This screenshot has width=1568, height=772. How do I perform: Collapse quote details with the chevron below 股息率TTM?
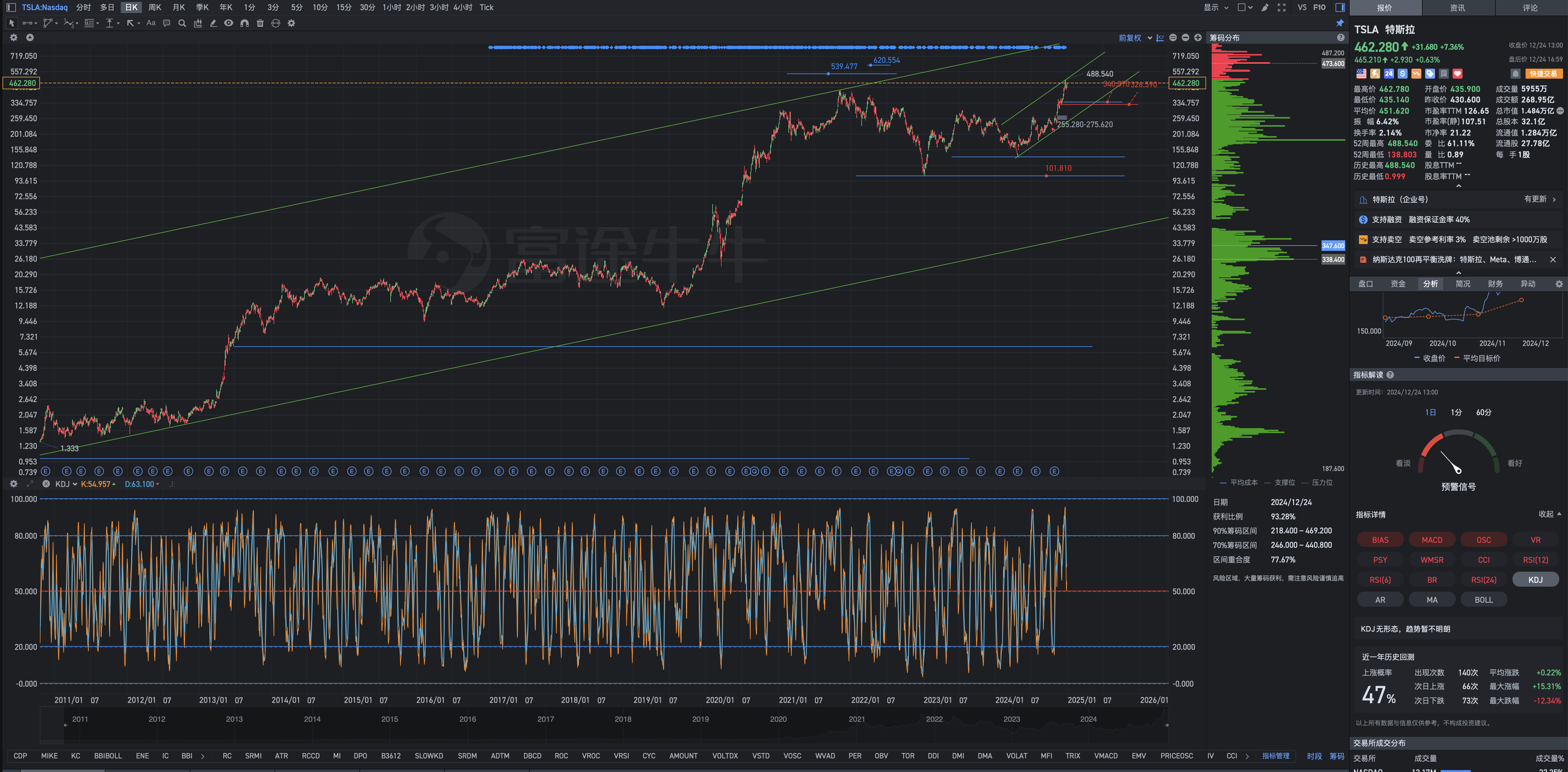tap(1458, 186)
